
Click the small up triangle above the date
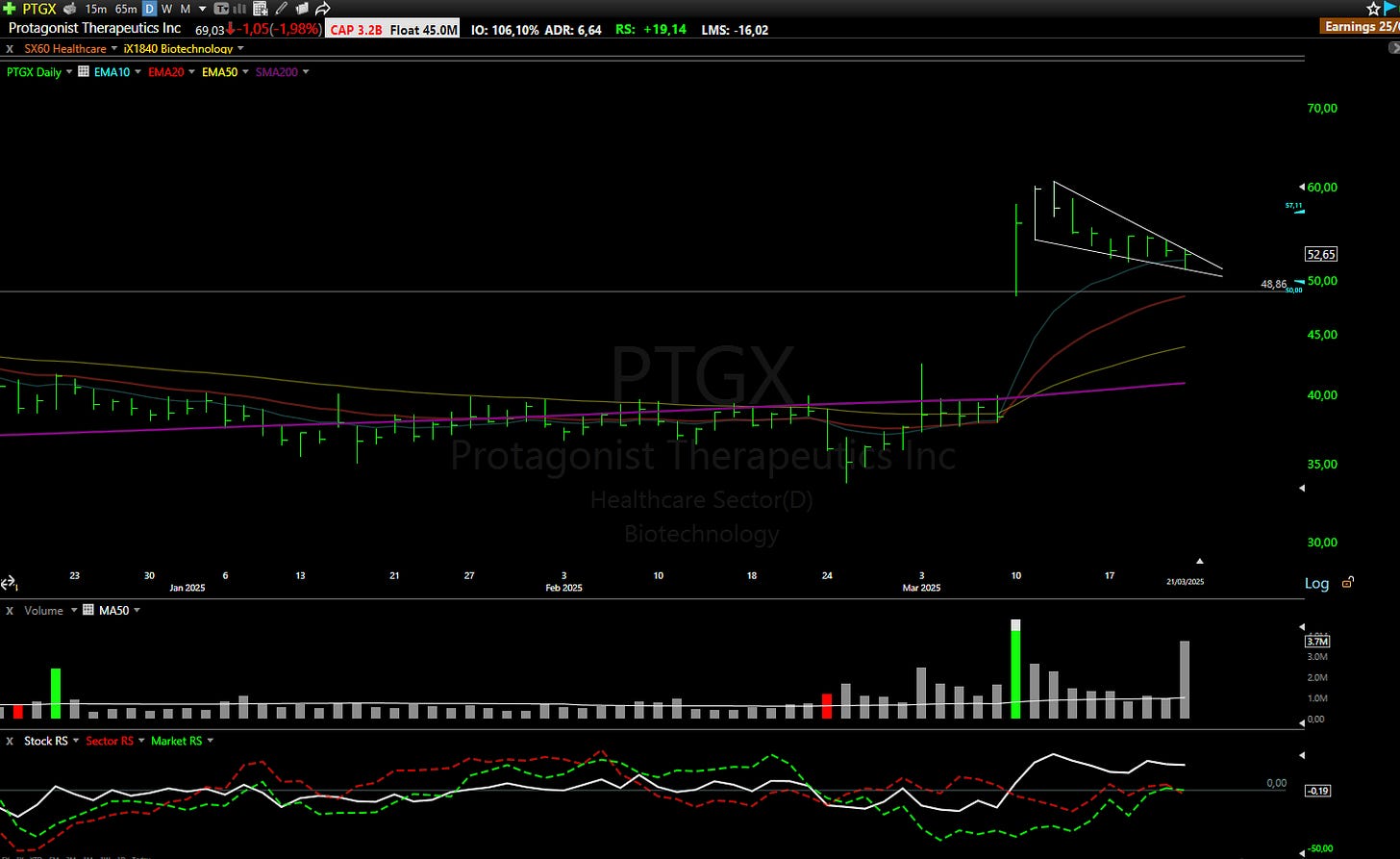click(x=1199, y=561)
